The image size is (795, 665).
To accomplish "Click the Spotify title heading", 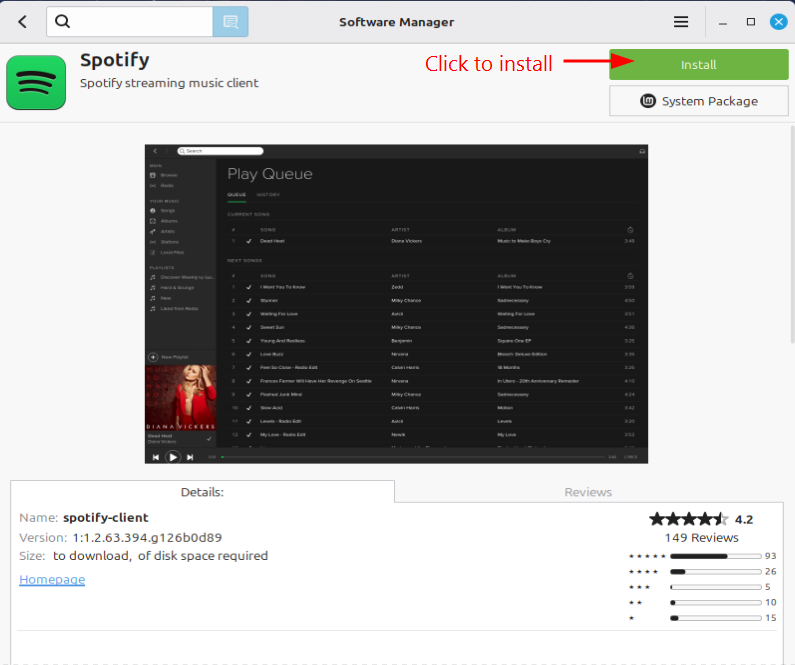I will 115,60.
